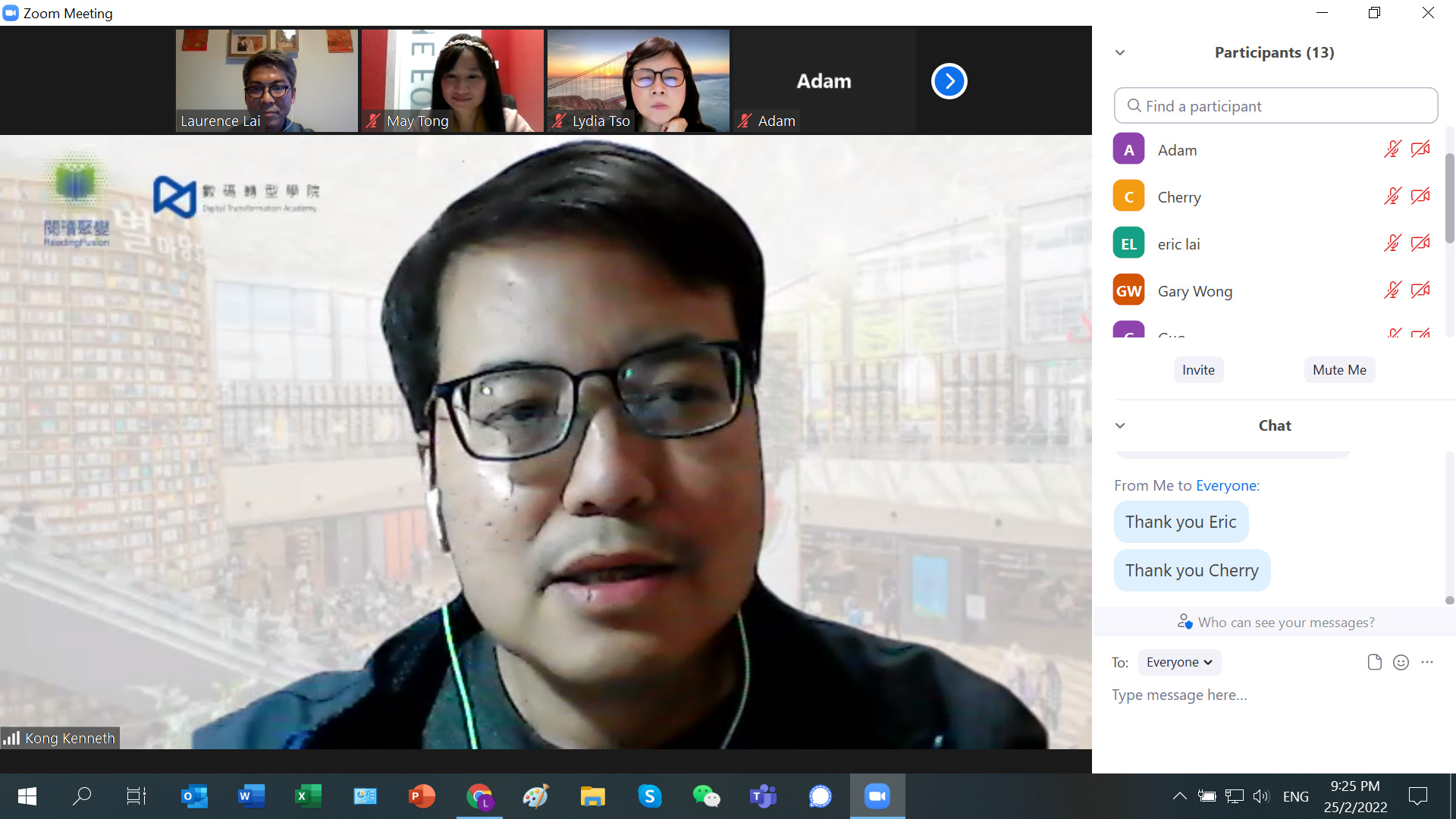Click Adam's muted microphone icon
The image size is (1456, 819).
tap(1392, 149)
